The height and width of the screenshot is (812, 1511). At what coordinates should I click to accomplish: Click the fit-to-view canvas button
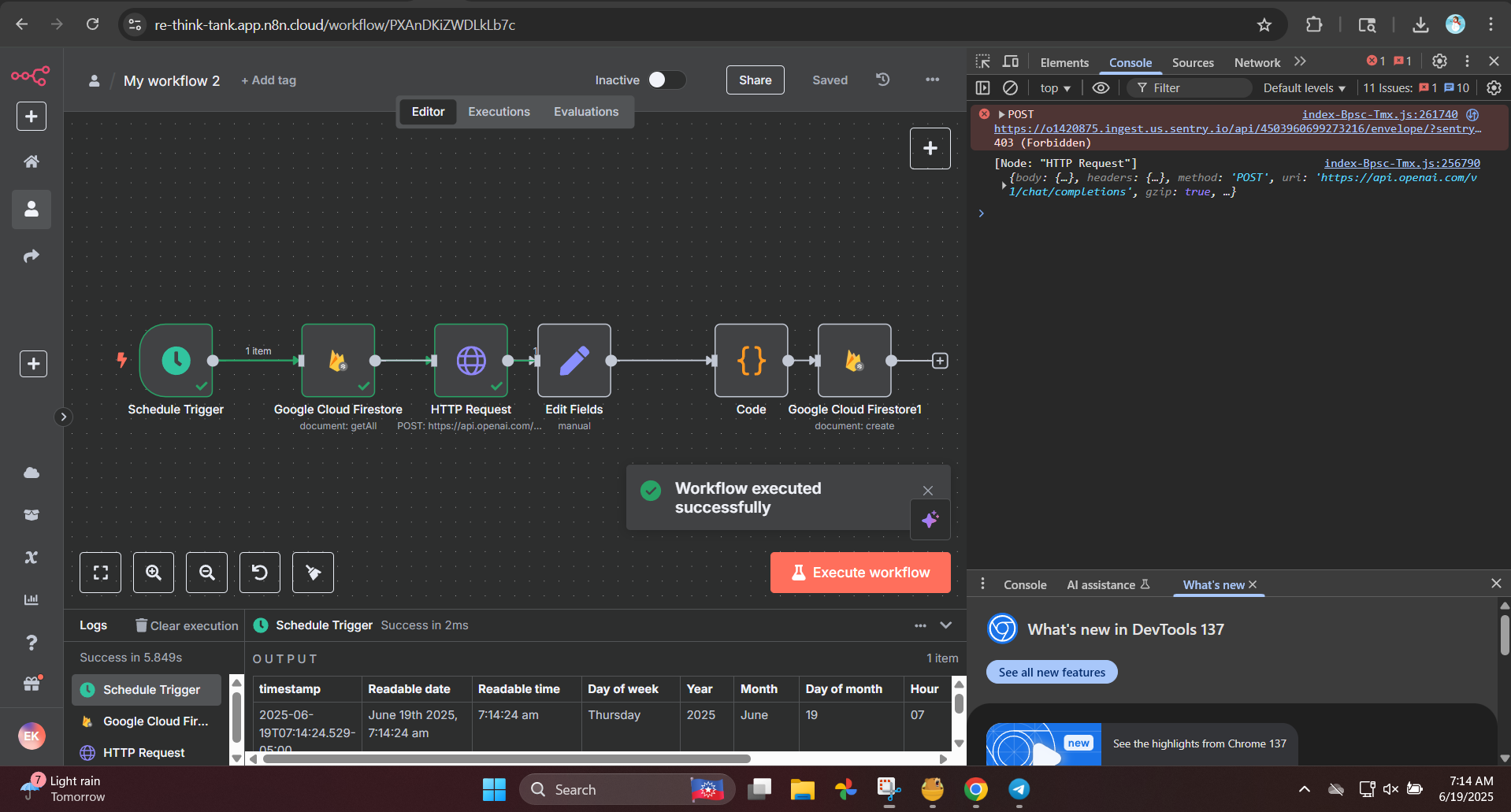101,573
